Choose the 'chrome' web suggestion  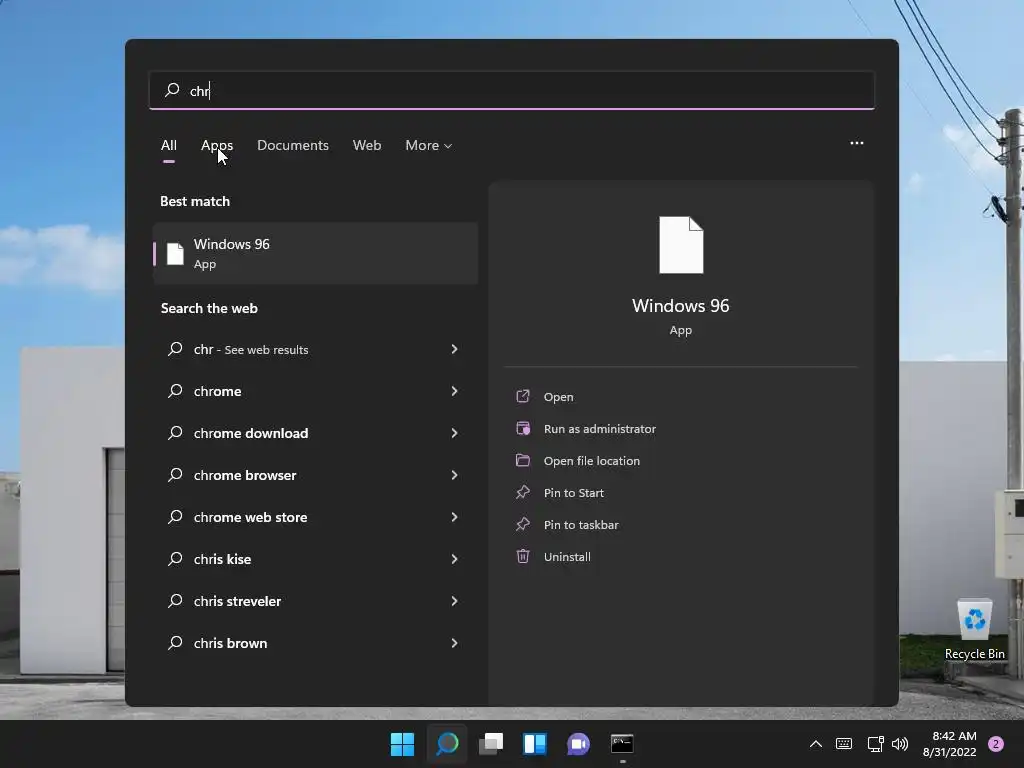click(x=315, y=391)
